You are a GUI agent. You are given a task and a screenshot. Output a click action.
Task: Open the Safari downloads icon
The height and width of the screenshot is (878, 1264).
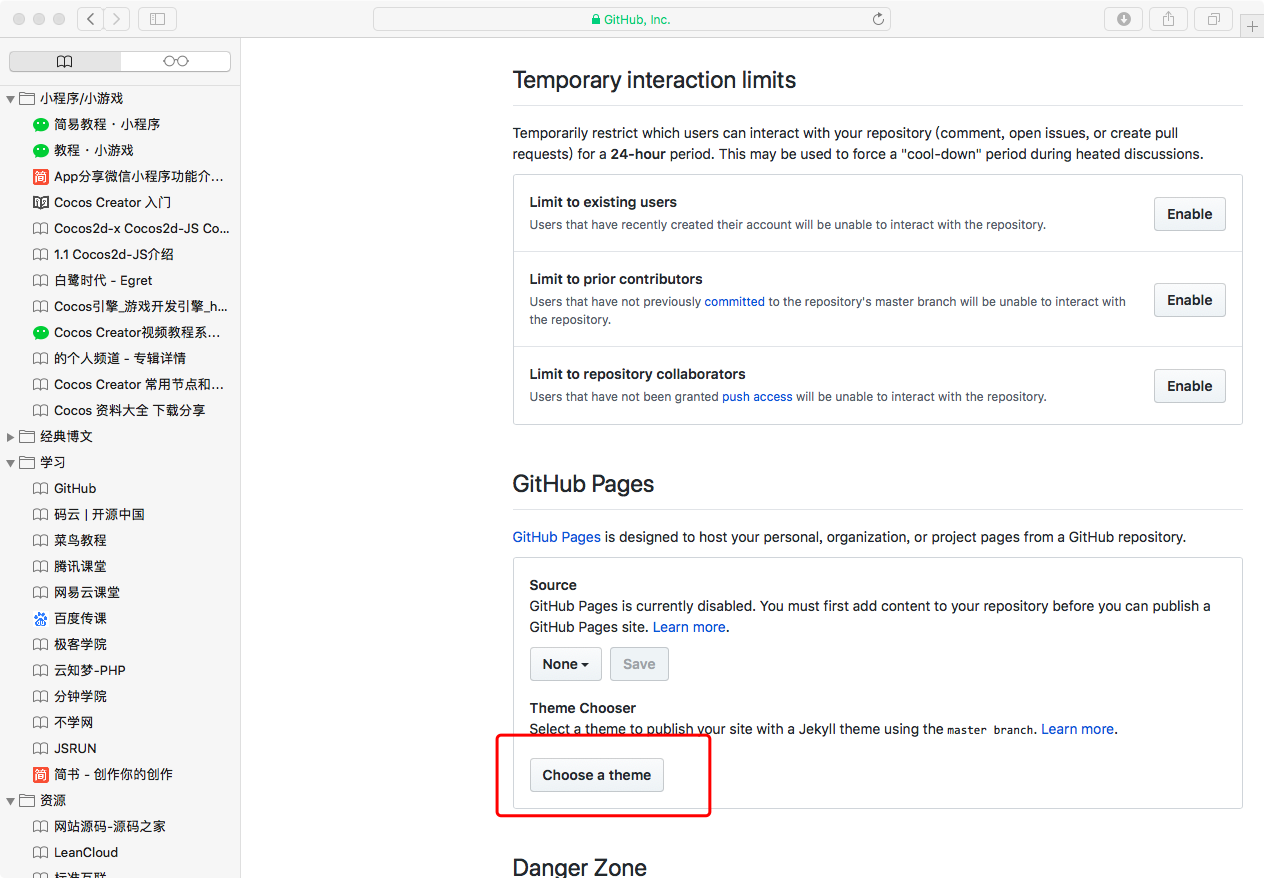[1124, 19]
